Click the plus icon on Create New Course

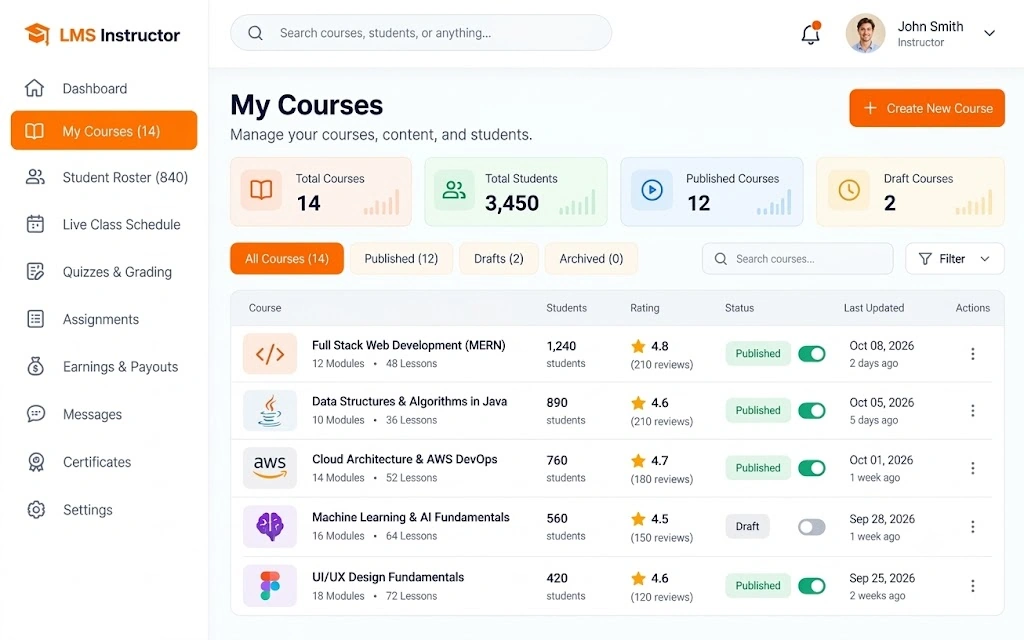point(870,108)
